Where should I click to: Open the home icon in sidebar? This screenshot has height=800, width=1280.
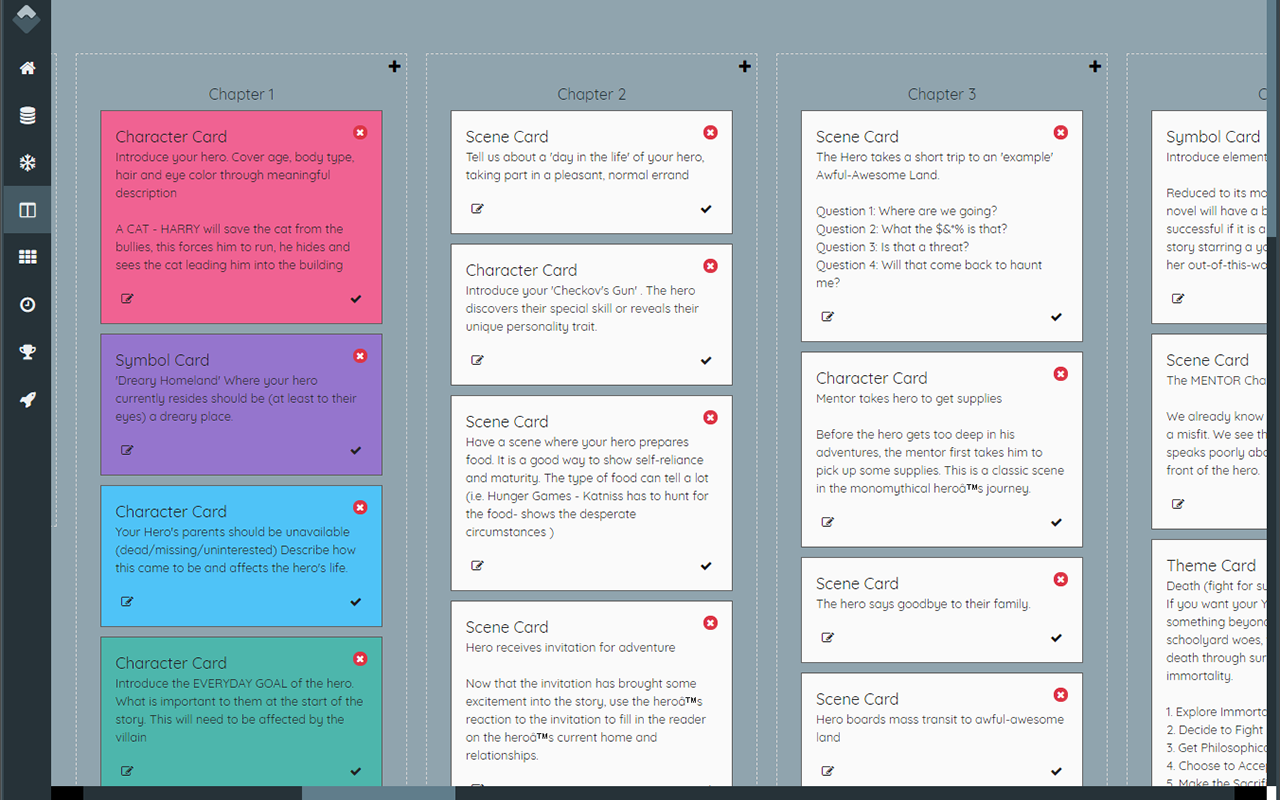pyautogui.click(x=27, y=68)
